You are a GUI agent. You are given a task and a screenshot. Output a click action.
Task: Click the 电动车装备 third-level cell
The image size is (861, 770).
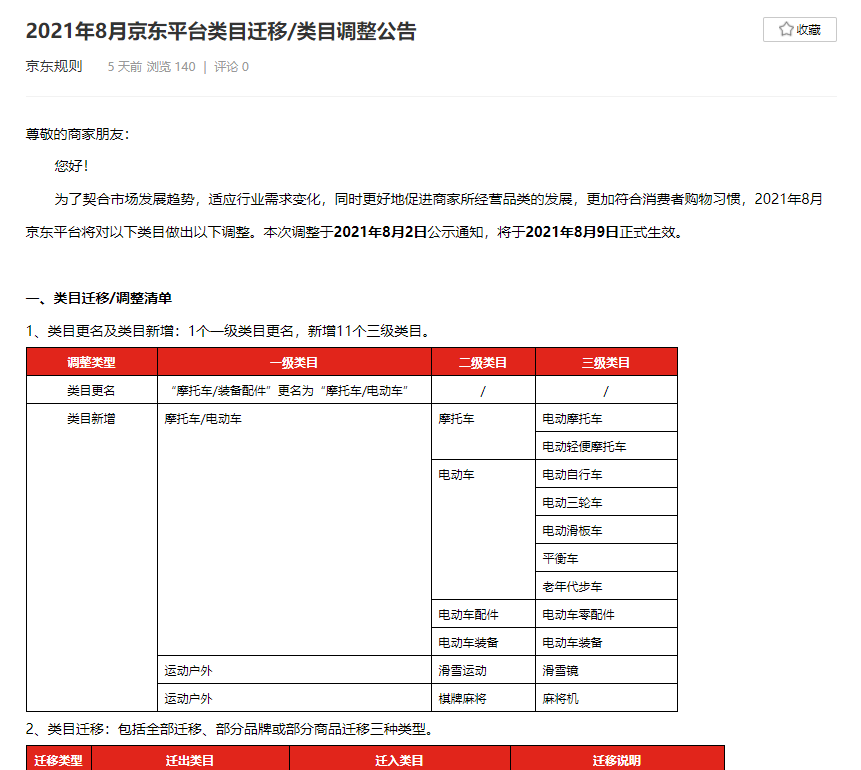click(606, 642)
